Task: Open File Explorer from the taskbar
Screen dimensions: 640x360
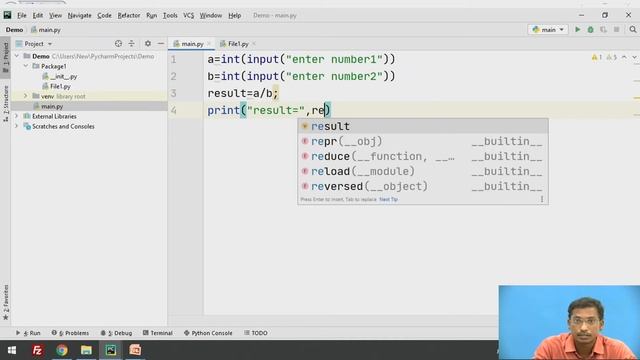Action: [86, 350]
